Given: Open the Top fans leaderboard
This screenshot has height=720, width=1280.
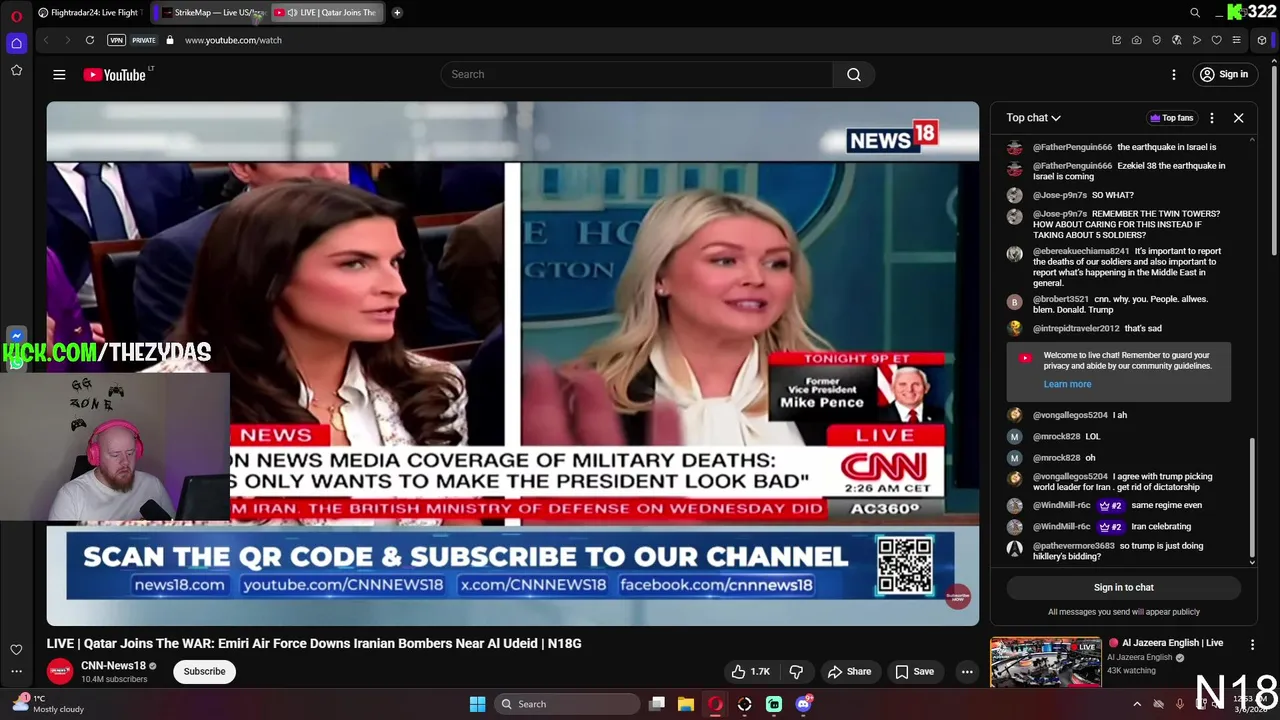Looking at the screenshot, I should coord(1172,118).
